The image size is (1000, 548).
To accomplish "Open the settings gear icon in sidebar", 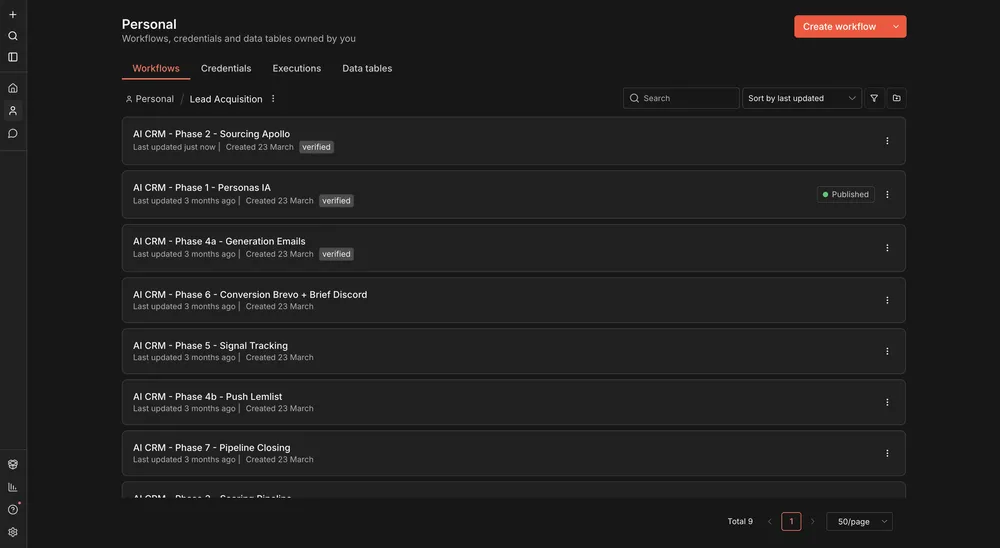I will coord(13,532).
